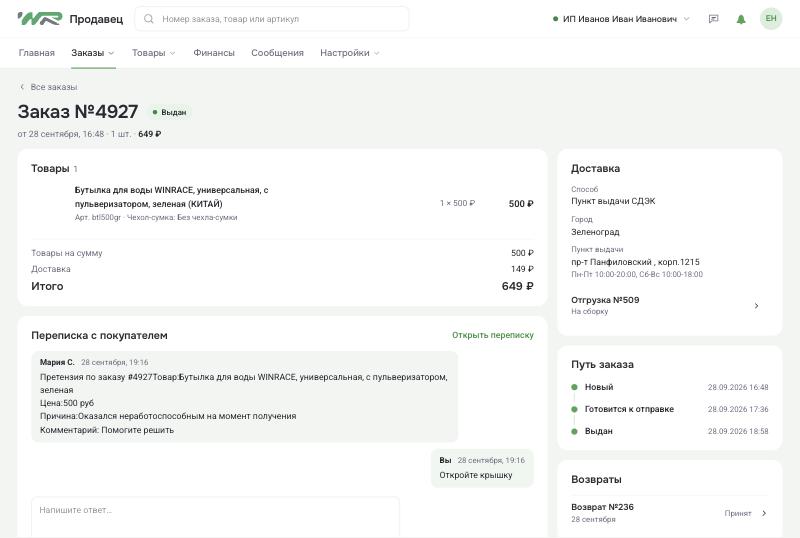Expand ИП Иванов Иван Иванович account dropdown
Viewport: 800px width, 538px height.
coord(621,19)
